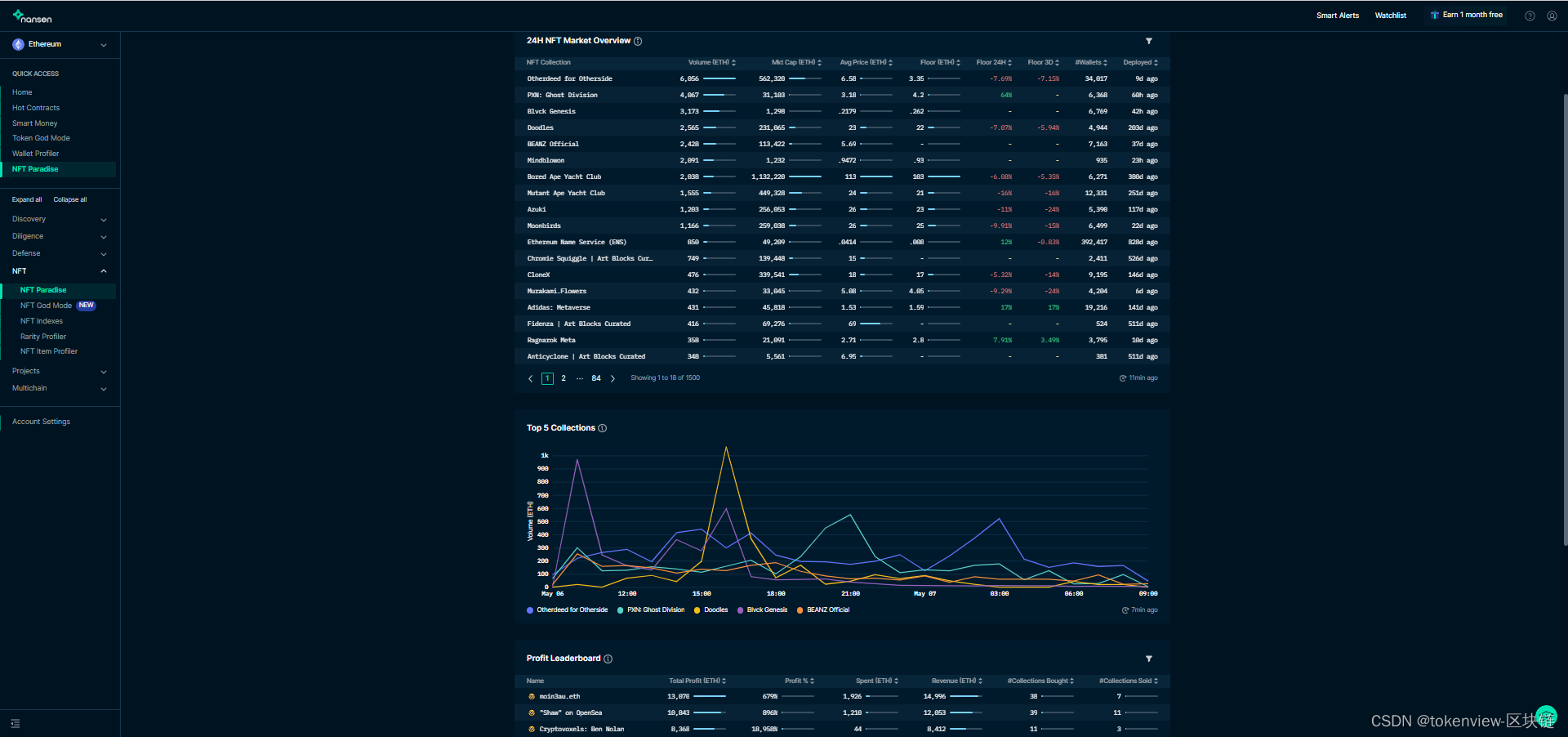Filter the Profit Leaderboard table
Screen dimensions: 1568x737
[1149, 659]
